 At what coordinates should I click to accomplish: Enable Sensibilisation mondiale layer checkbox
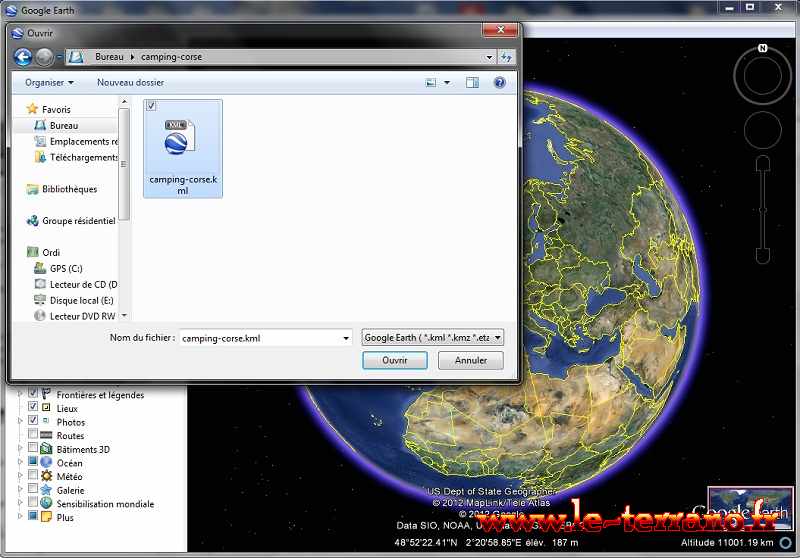click(33, 502)
